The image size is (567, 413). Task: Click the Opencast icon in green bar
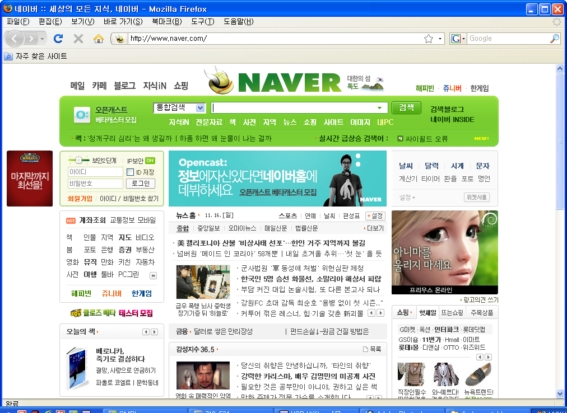81,115
